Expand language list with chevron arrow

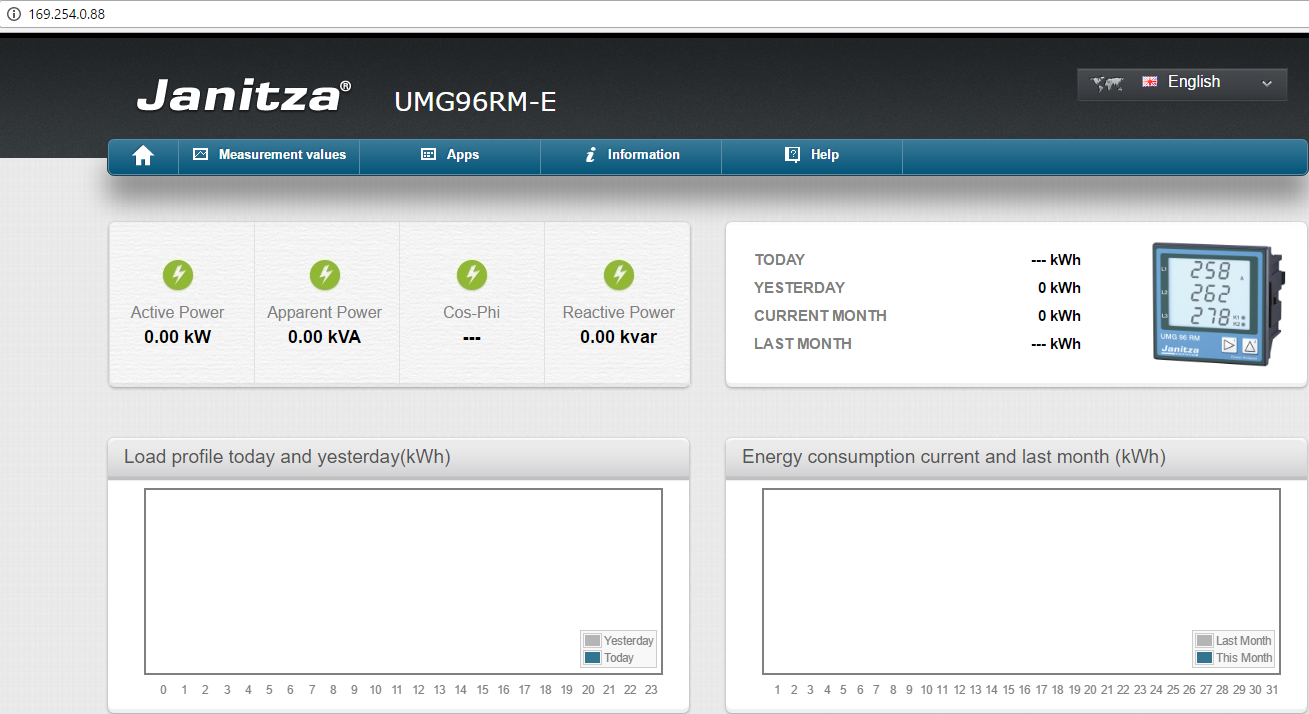coord(1267,84)
